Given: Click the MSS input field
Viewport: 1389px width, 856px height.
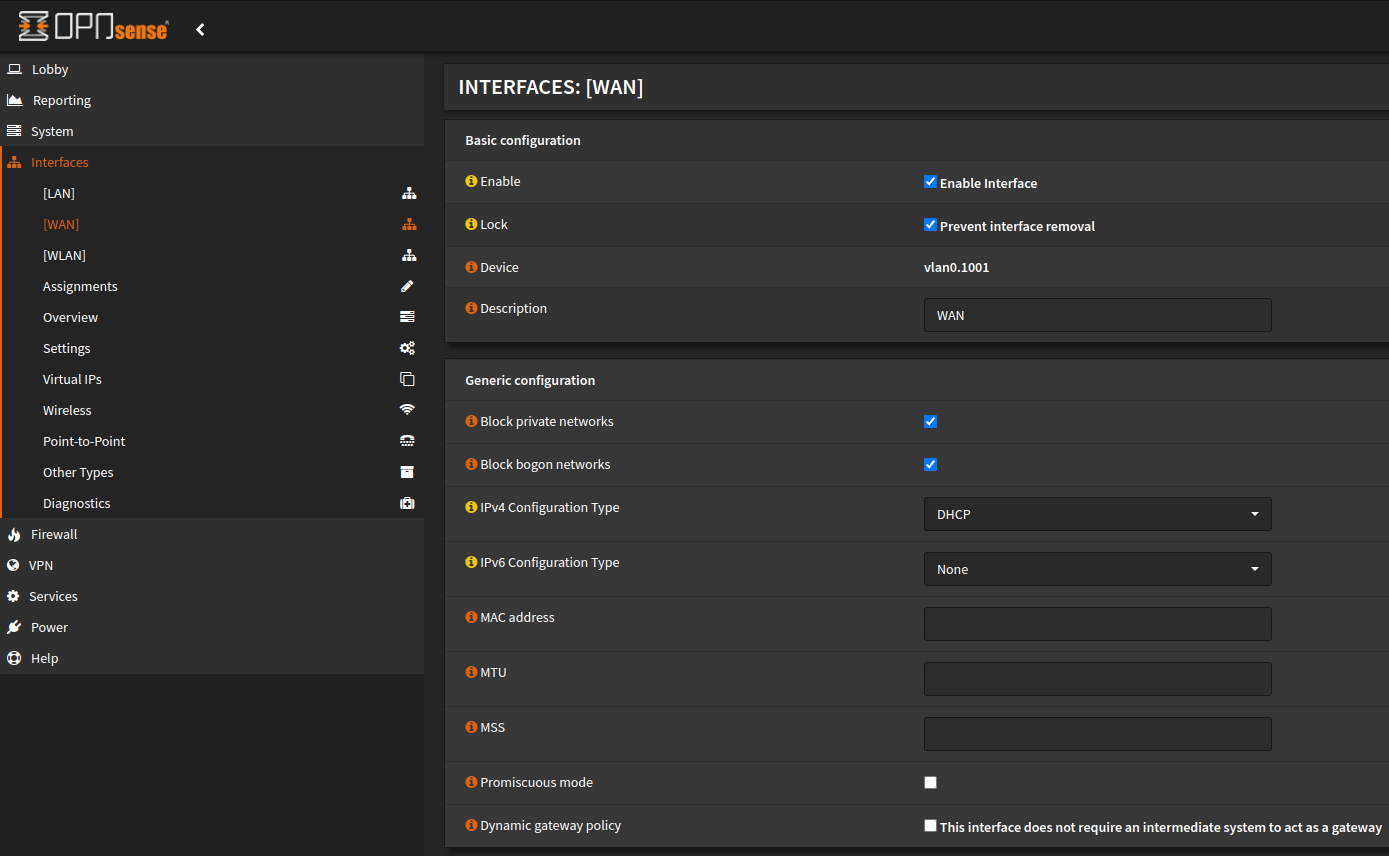Looking at the screenshot, I should (1097, 734).
